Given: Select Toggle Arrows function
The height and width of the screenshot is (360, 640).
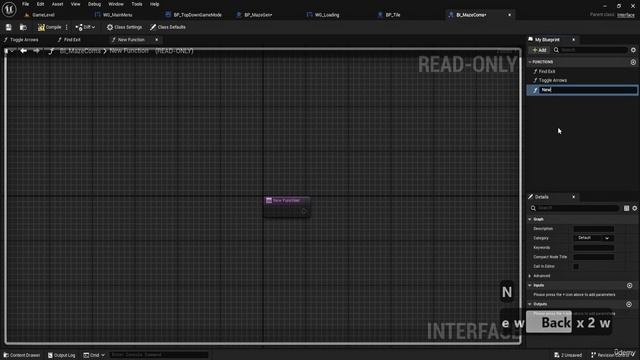Looking at the screenshot, I should click(x=552, y=80).
